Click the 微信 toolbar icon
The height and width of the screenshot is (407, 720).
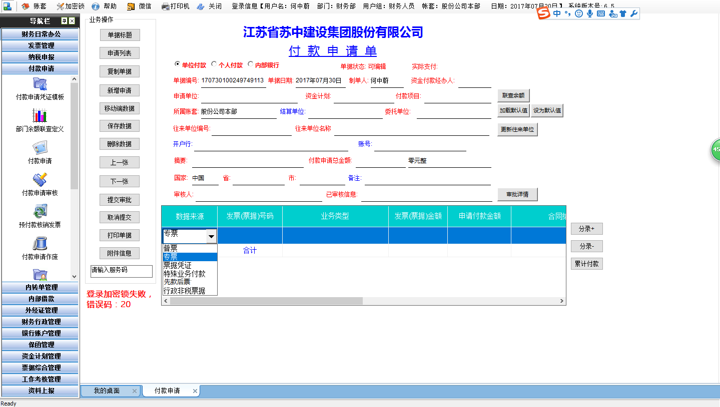131,6
